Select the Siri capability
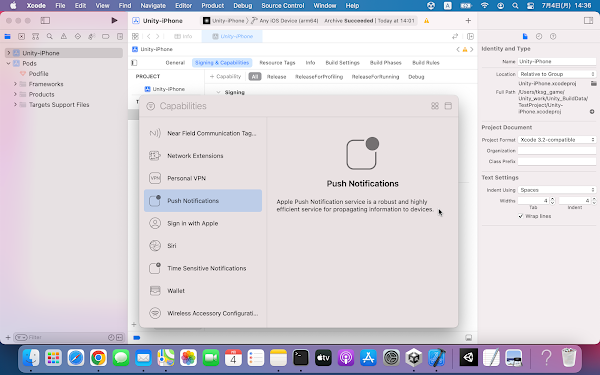Screen dimensions: 600x375 tap(203, 246)
